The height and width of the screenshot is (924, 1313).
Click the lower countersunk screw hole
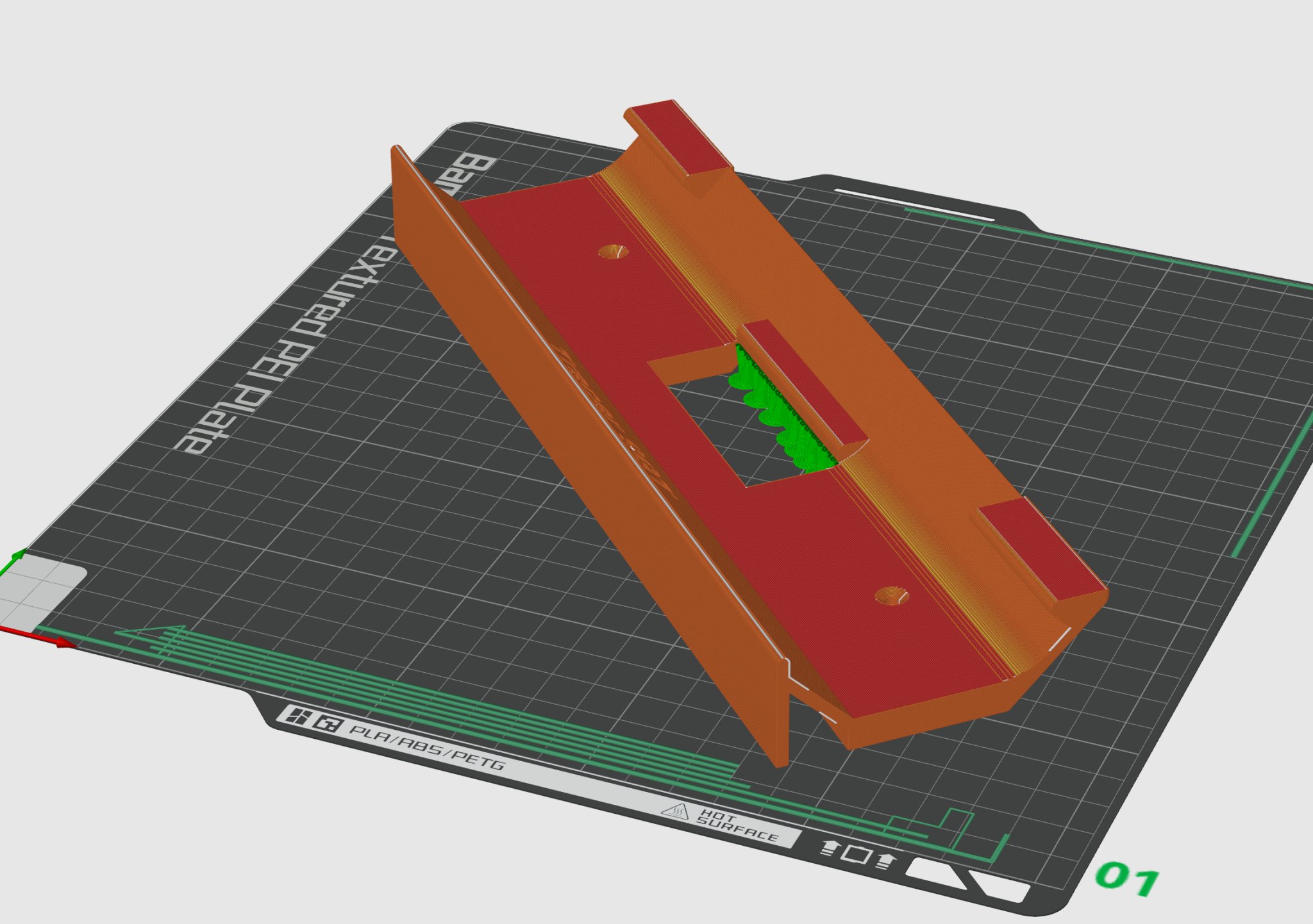pos(892,596)
